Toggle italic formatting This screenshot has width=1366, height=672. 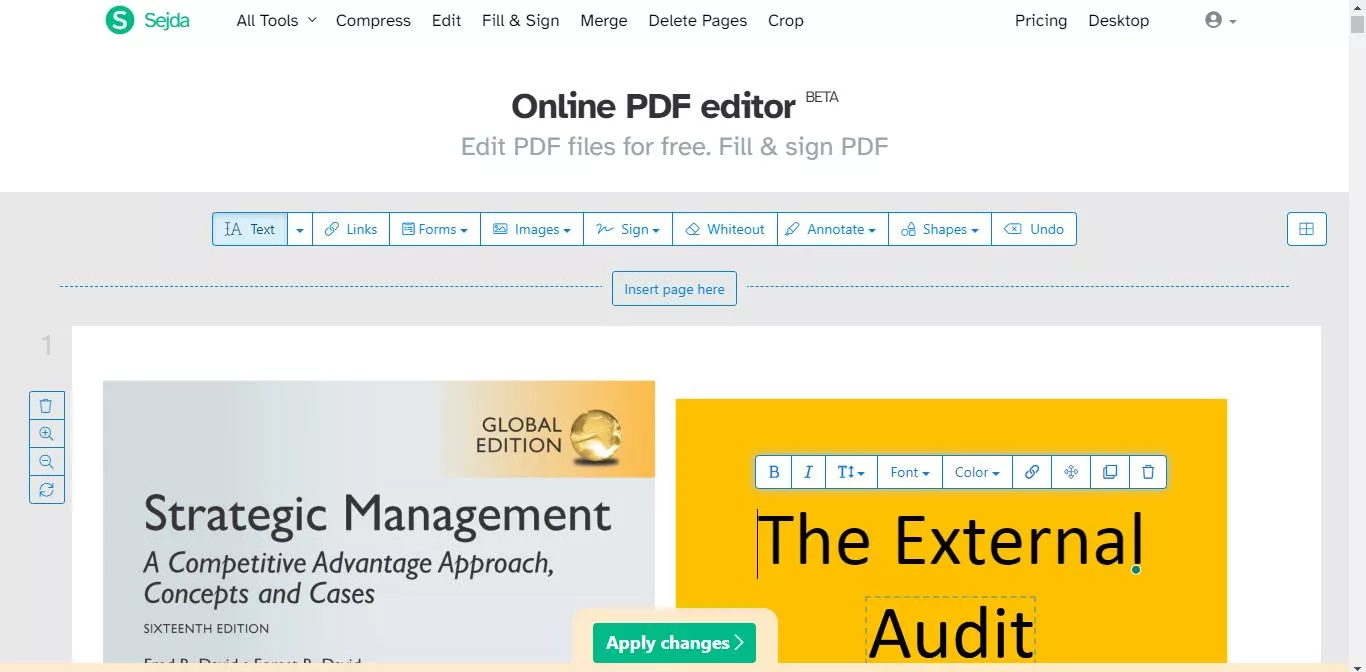[807, 471]
